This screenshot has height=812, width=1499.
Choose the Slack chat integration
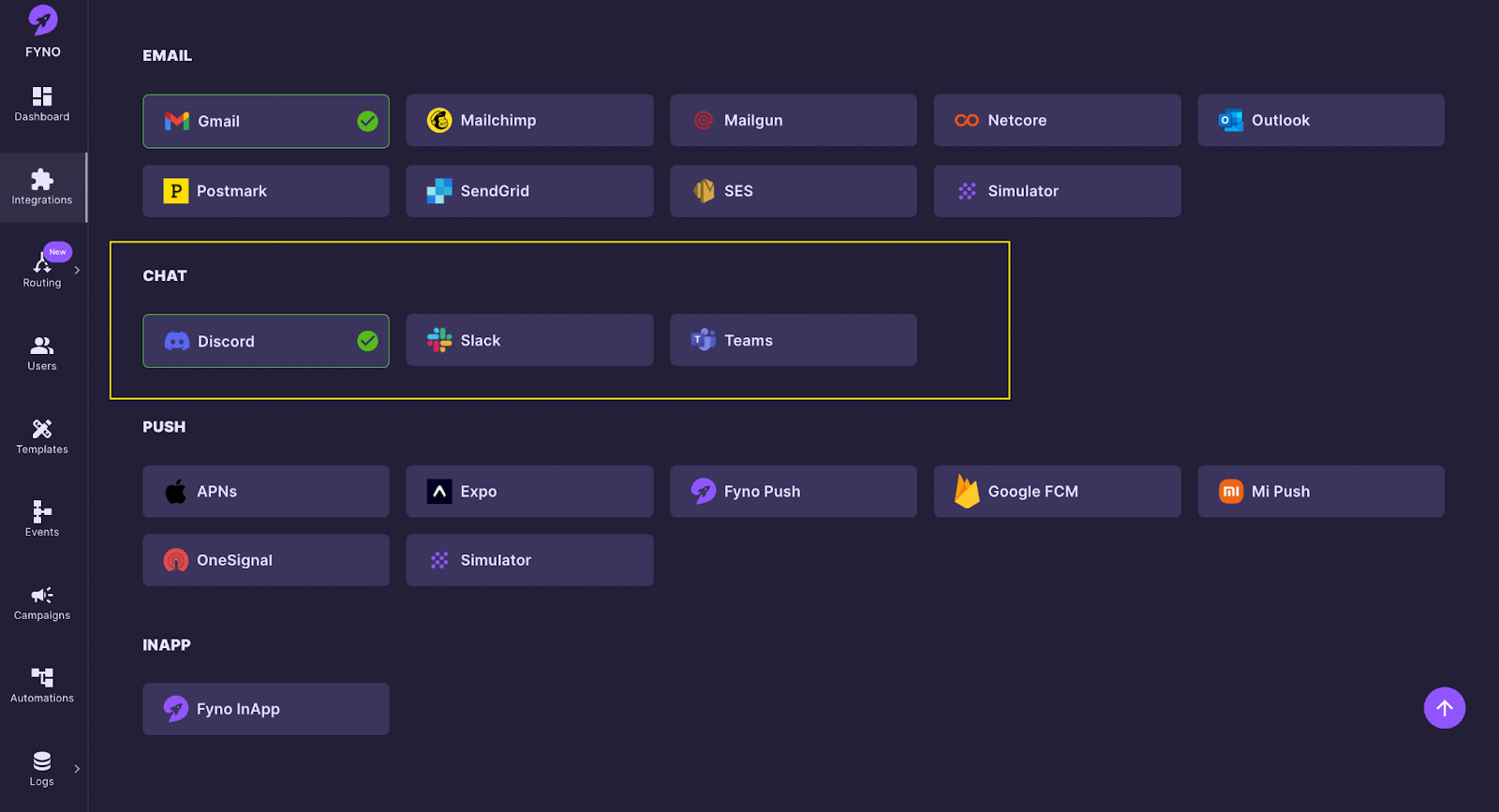coord(529,340)
